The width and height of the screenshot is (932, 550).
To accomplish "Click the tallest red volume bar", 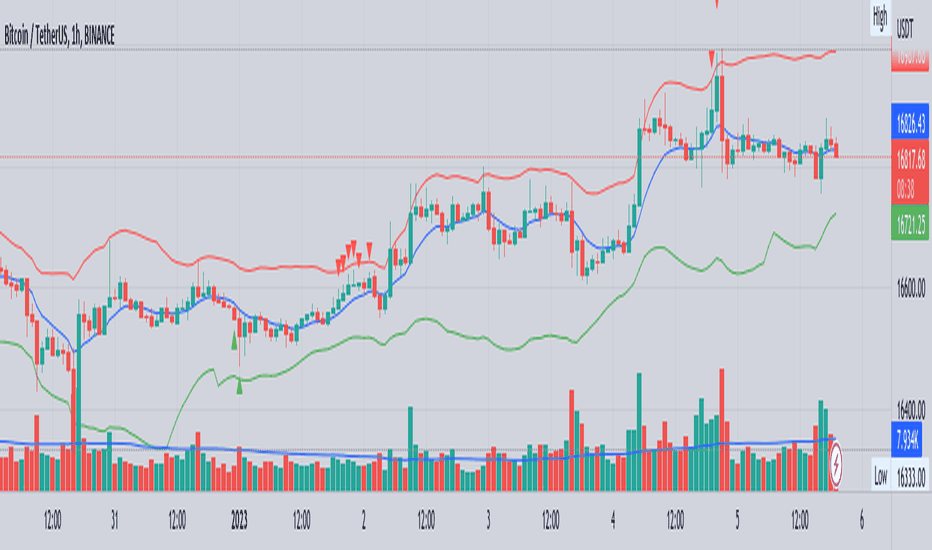I will pos(722,429).
